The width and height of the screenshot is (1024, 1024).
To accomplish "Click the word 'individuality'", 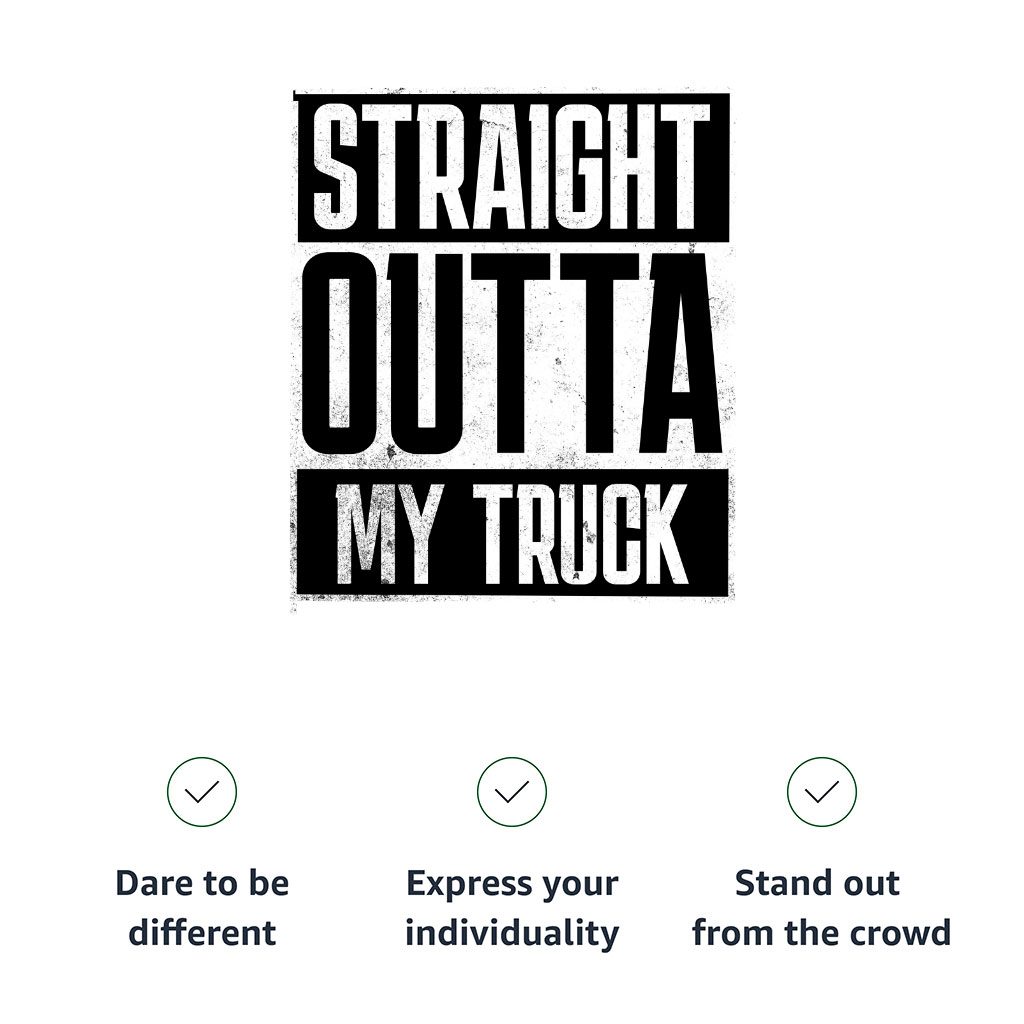I will coord(512,935).
